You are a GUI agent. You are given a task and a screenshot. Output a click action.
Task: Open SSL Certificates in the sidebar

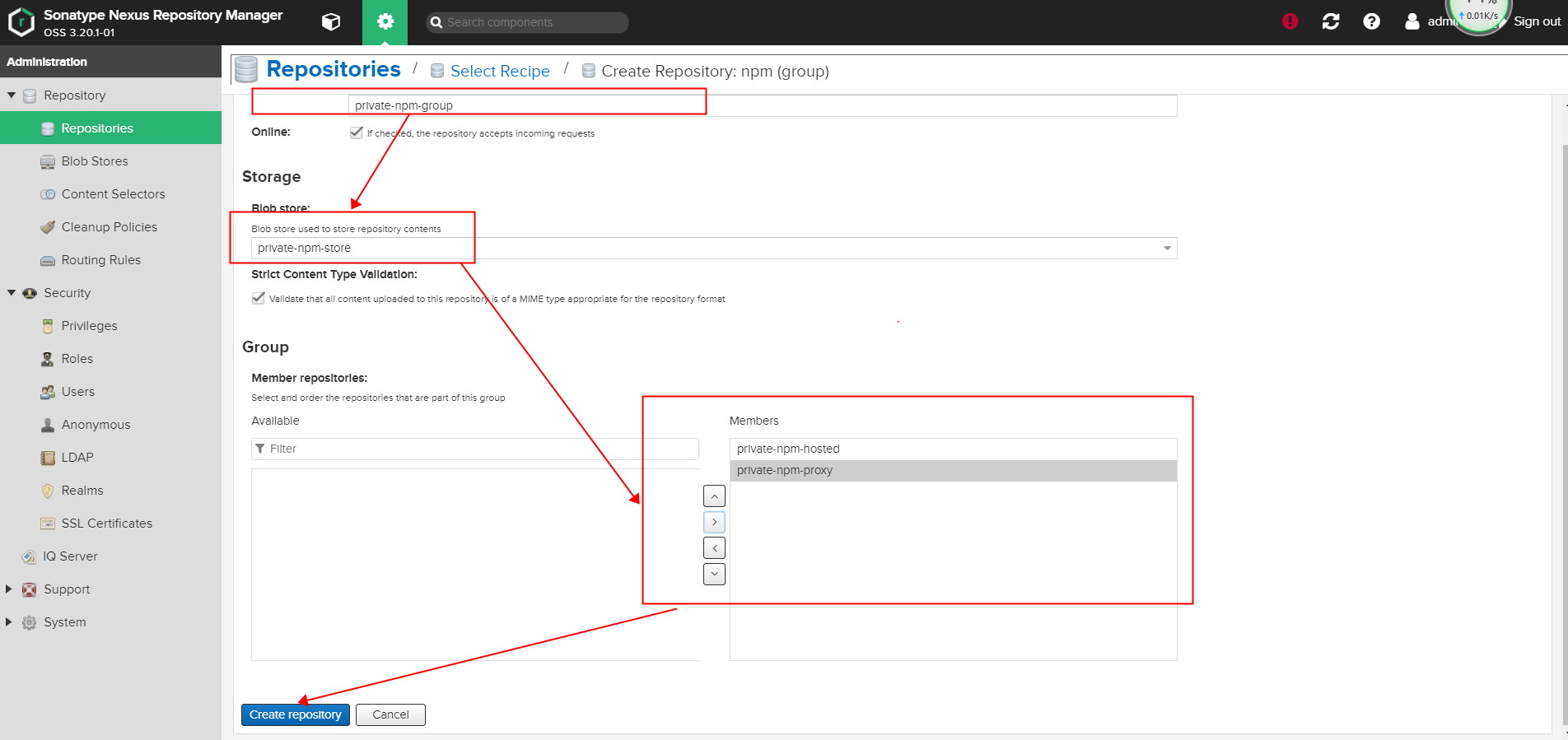point(110,524)
